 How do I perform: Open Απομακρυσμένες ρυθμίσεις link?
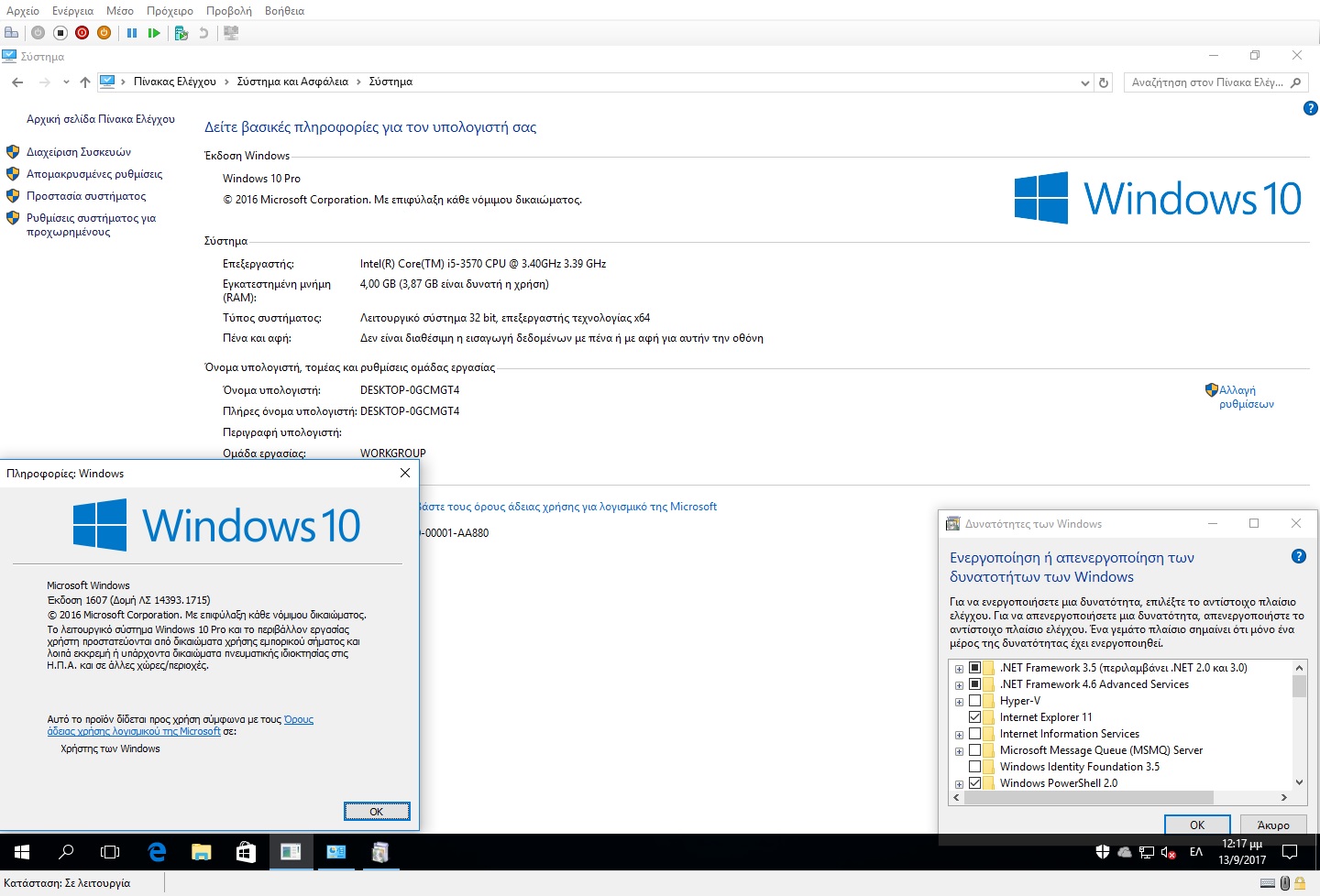coord(94,174)
